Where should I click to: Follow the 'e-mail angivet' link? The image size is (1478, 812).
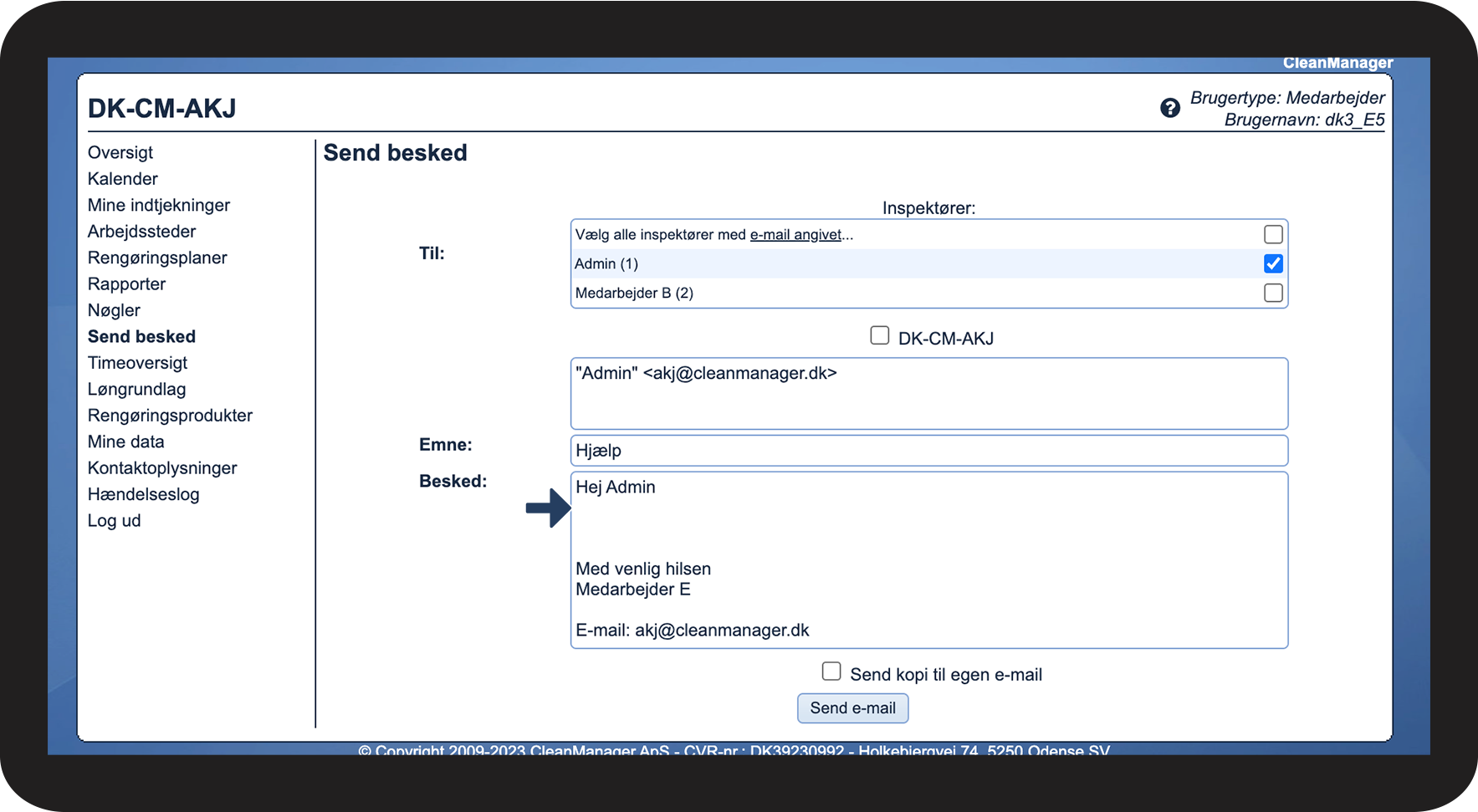tap(795, 235)
